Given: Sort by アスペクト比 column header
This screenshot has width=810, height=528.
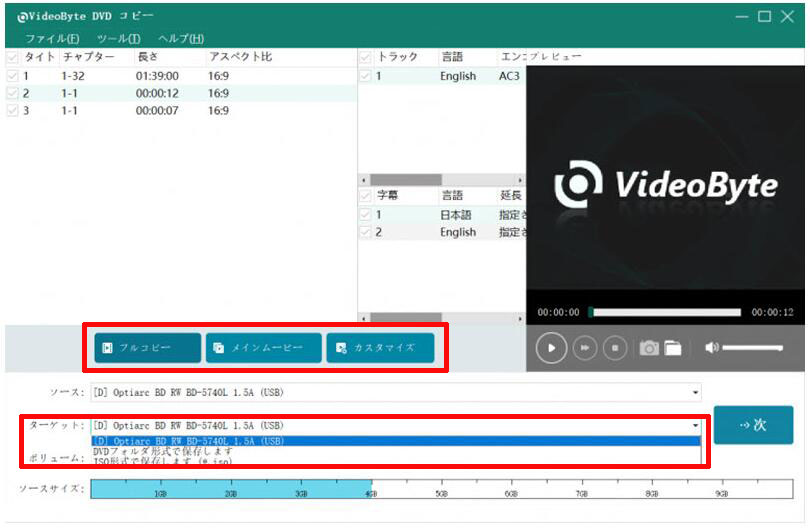Looking at the screenshot, I should pyautogui.click(x=240, y=57).
